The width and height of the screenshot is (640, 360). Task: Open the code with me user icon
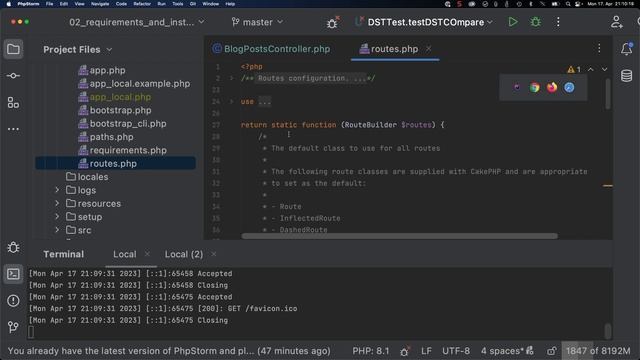click(616, 22)
